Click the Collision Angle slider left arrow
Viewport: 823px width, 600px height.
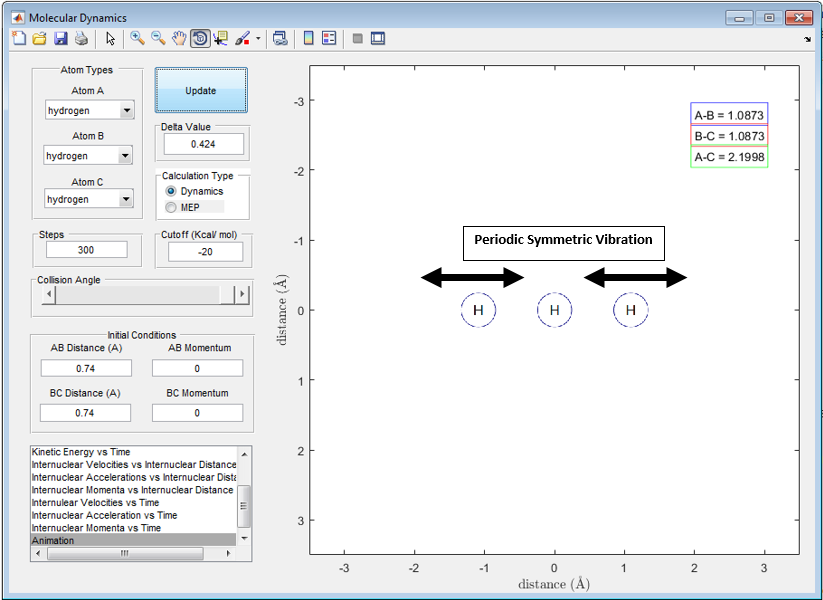(x=48, y=294)
